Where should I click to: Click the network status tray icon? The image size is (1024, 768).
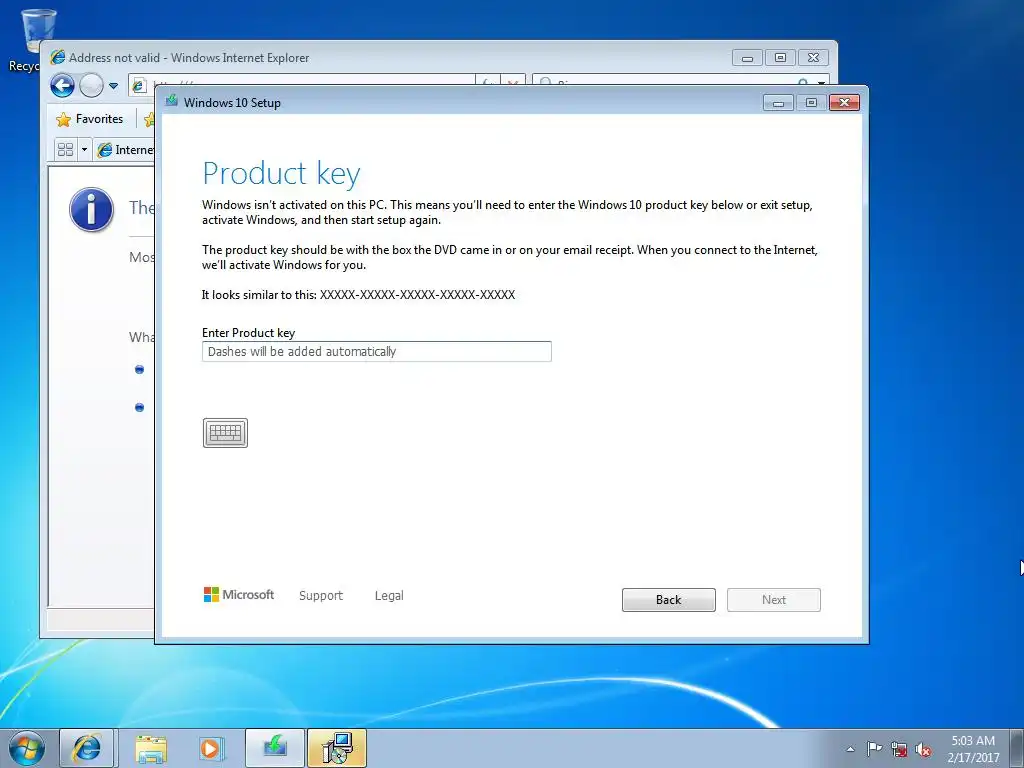[x=899, y=749]
